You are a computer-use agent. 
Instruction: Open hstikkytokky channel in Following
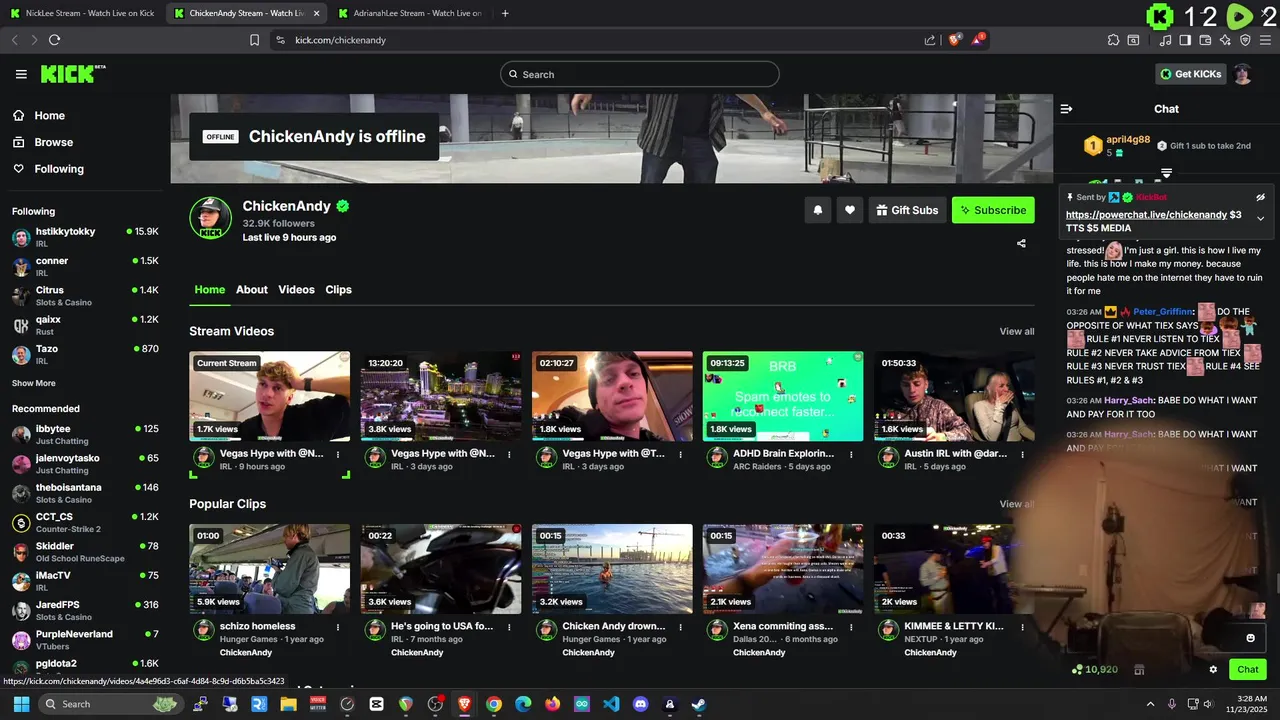(x=84, y=237)
